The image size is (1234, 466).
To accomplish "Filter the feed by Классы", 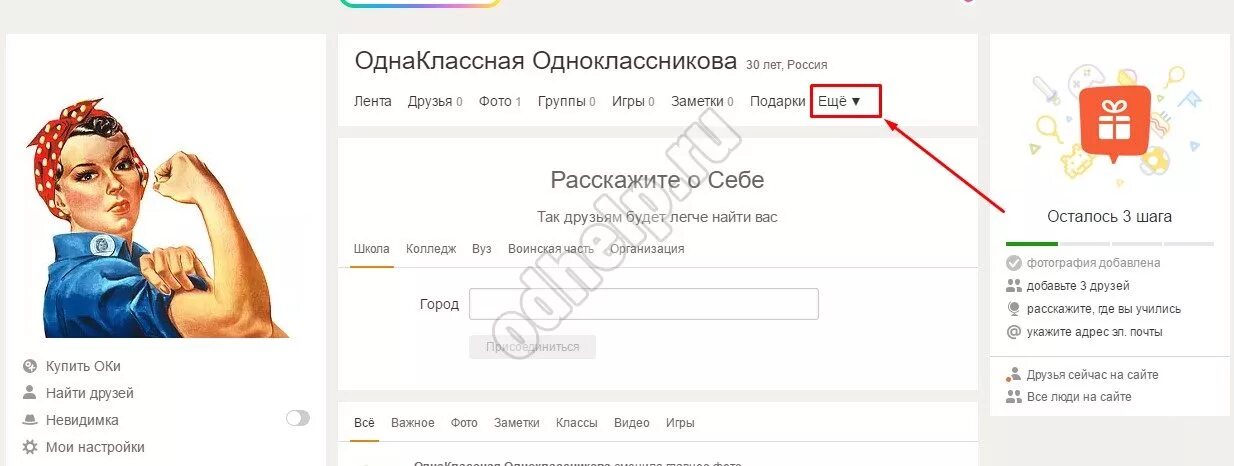I will pyautogui.click(x=577, y=423).
